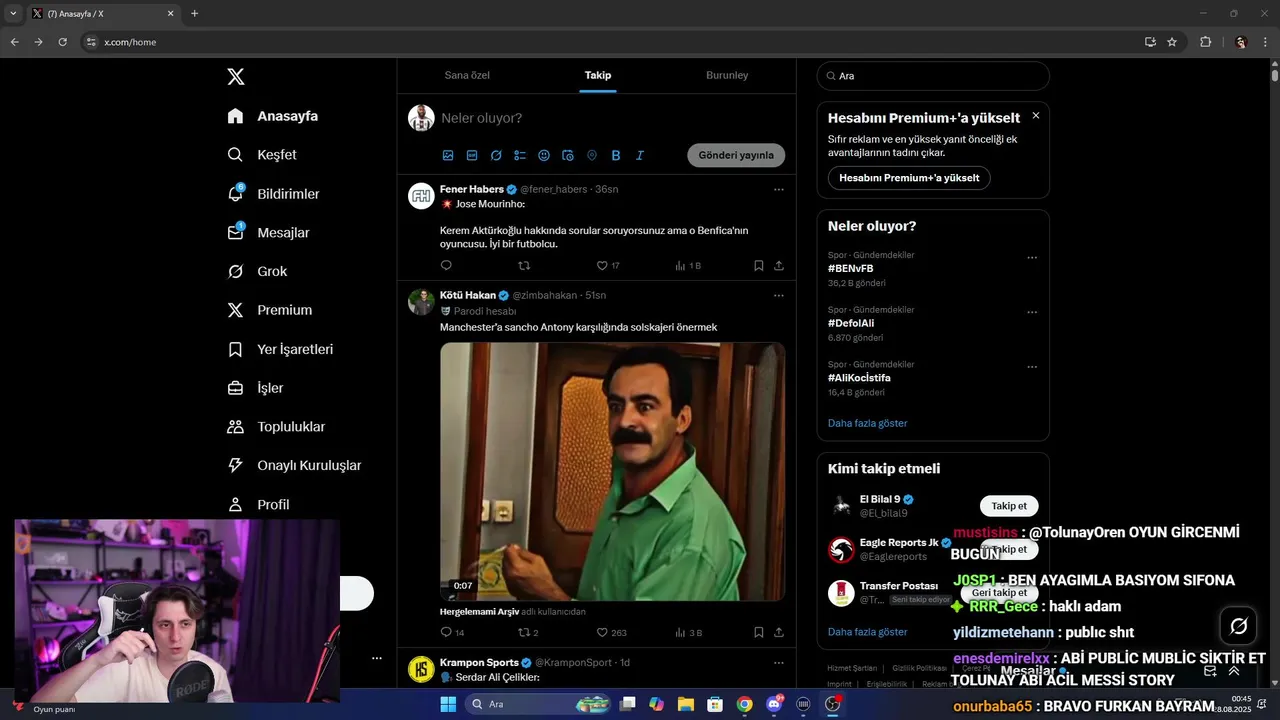Open Topluluklar communities
The image size is (1280, 720).
click(x=276, y=427)
